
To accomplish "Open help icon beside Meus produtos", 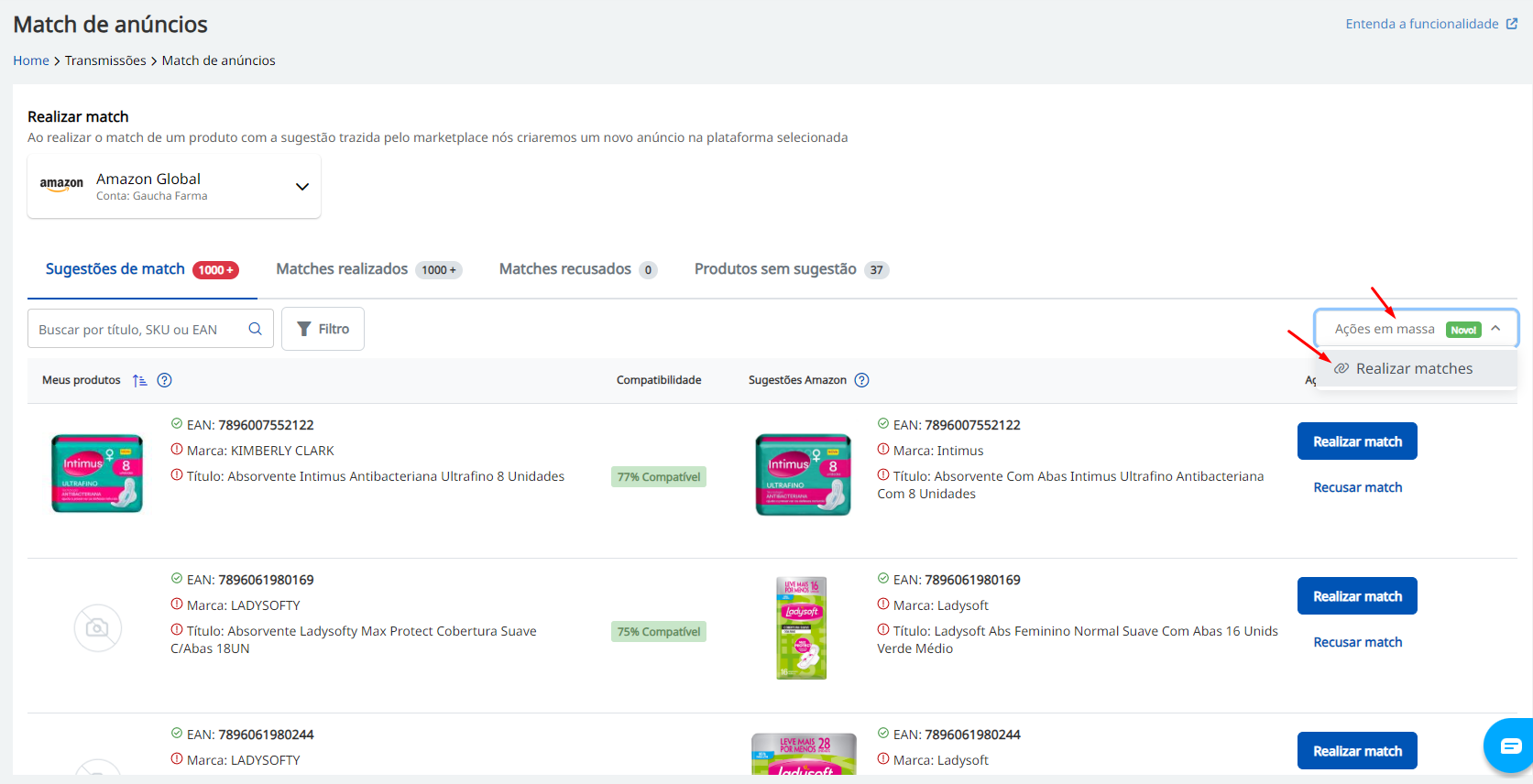I will coord(165,380).
